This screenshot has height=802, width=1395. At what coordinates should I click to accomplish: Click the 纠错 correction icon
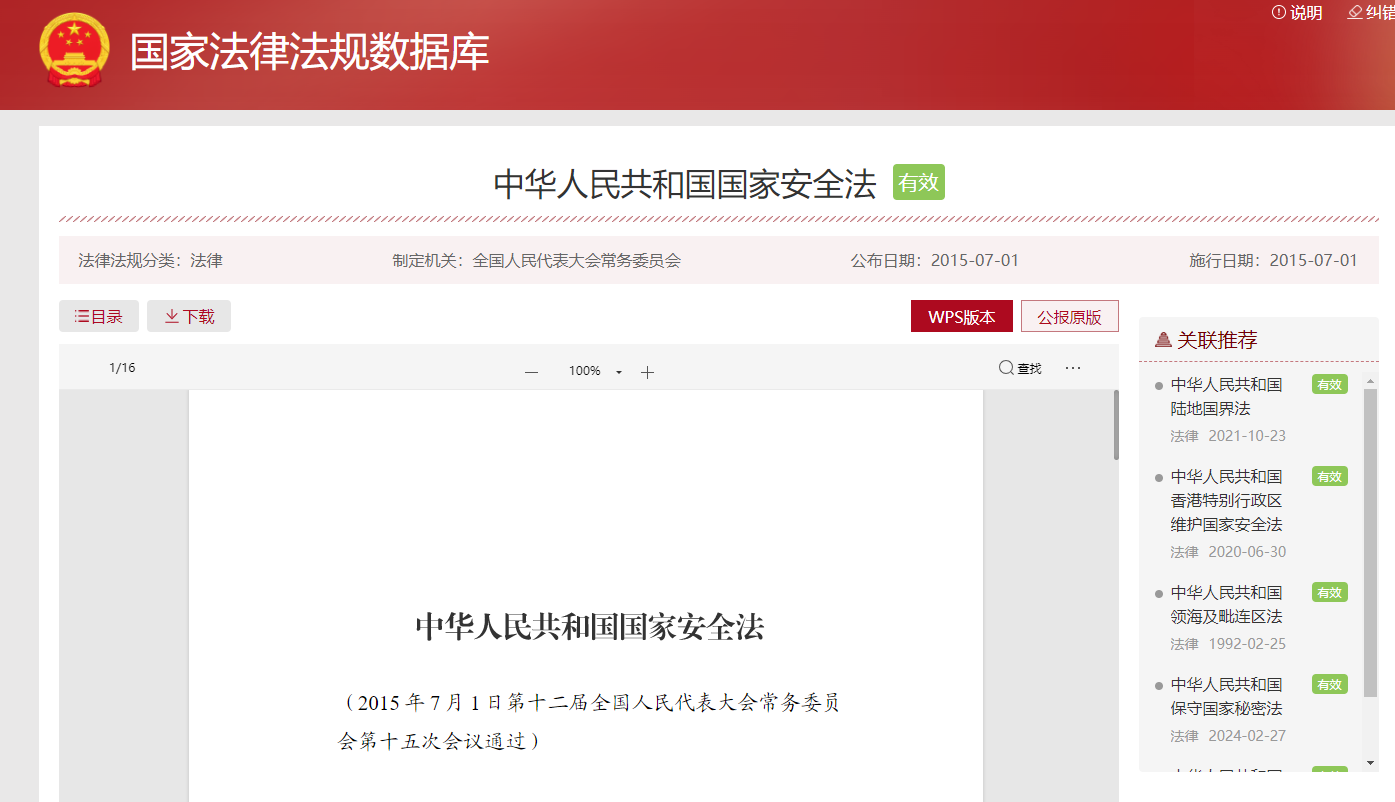[1355, 12]
